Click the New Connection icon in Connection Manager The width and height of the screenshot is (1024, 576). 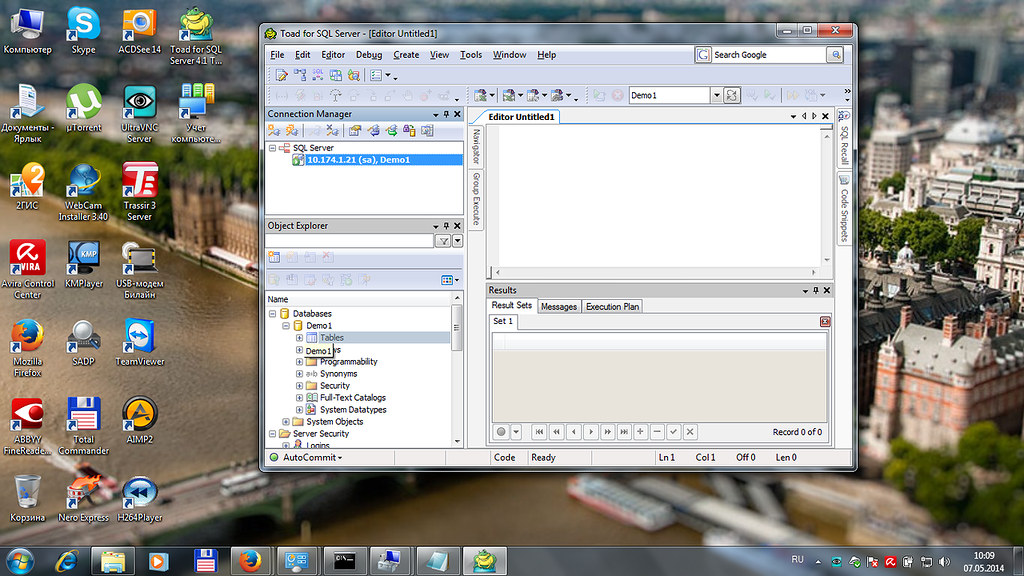tap(274, 130)
